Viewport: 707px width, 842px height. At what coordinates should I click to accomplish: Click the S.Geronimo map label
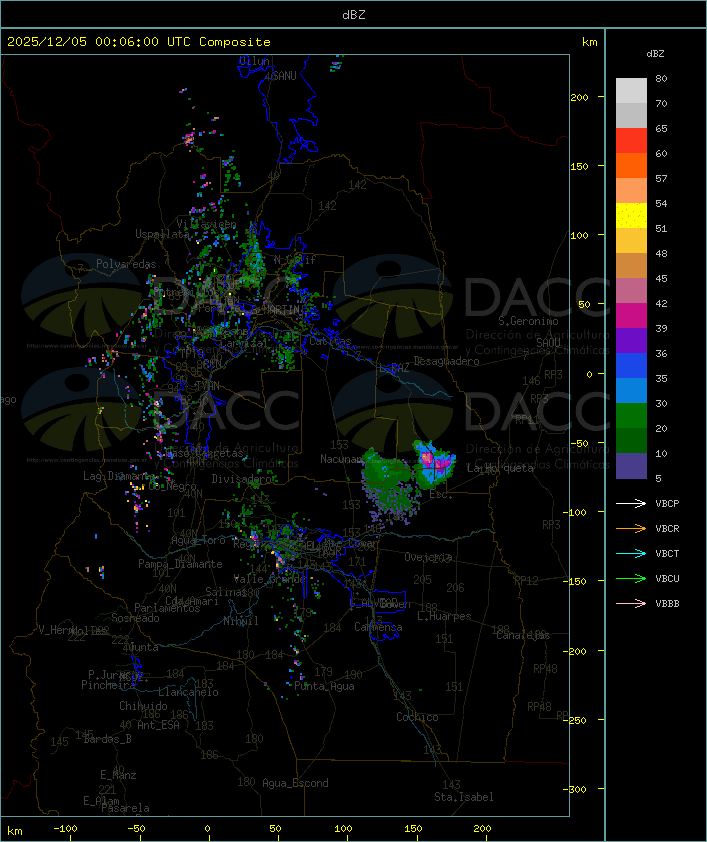[x=528, y=321]
